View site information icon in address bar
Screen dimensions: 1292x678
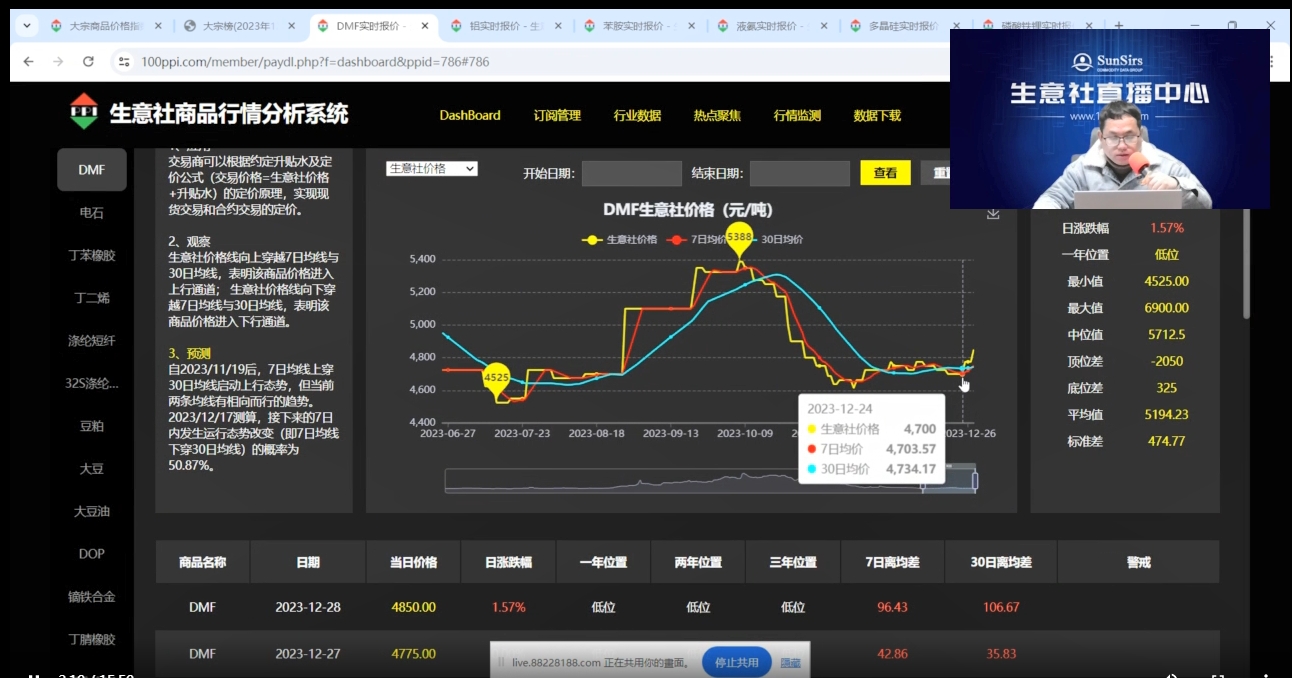(x=124, y=62)
